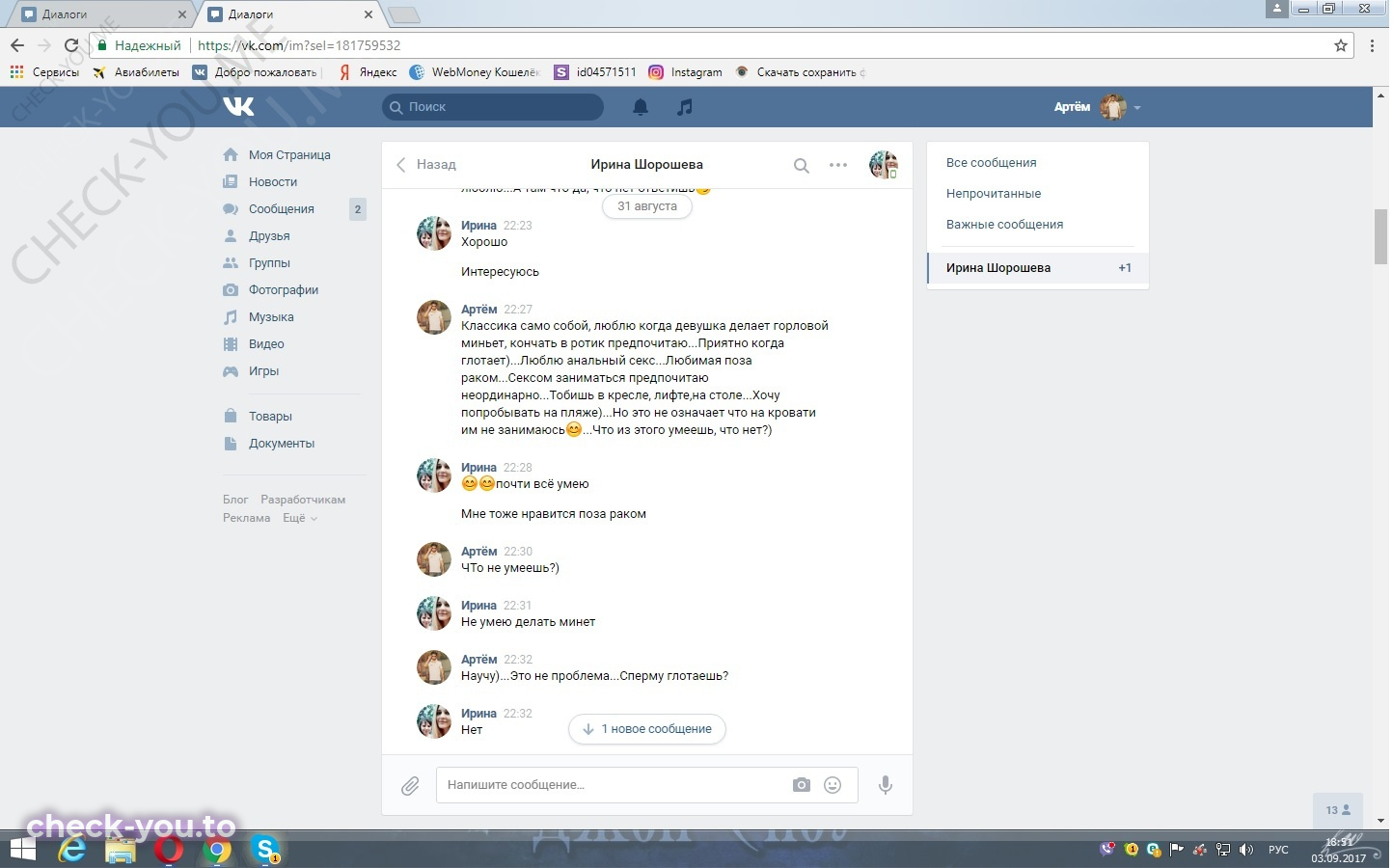Open conversation actions three-dots menu

click(x=838, y=165)
